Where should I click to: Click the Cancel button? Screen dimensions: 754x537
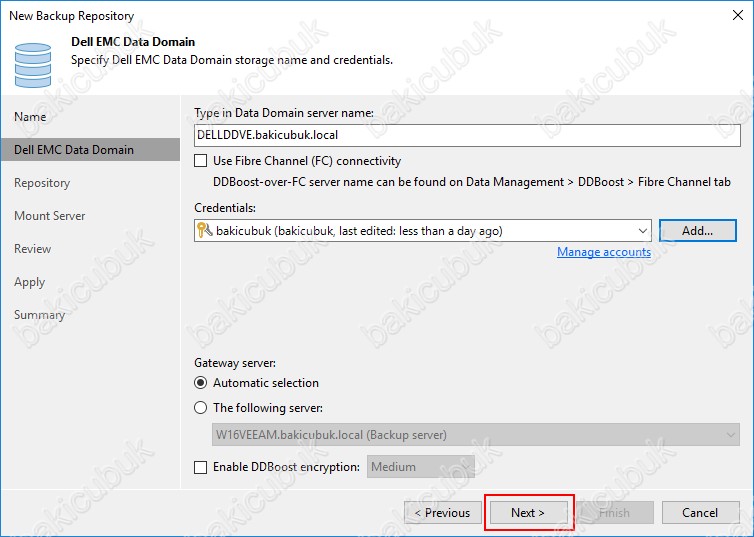coord(700,513)
